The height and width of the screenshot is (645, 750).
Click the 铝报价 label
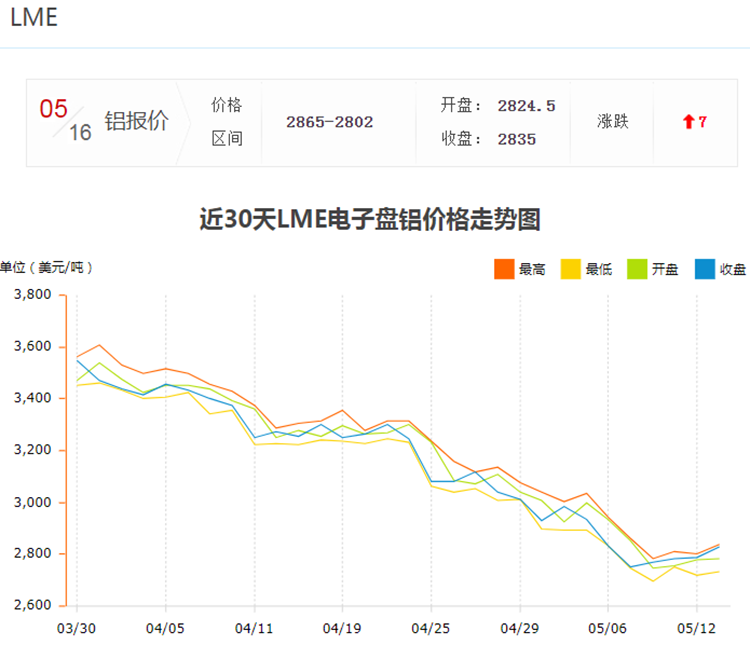(x=136, y=122)
